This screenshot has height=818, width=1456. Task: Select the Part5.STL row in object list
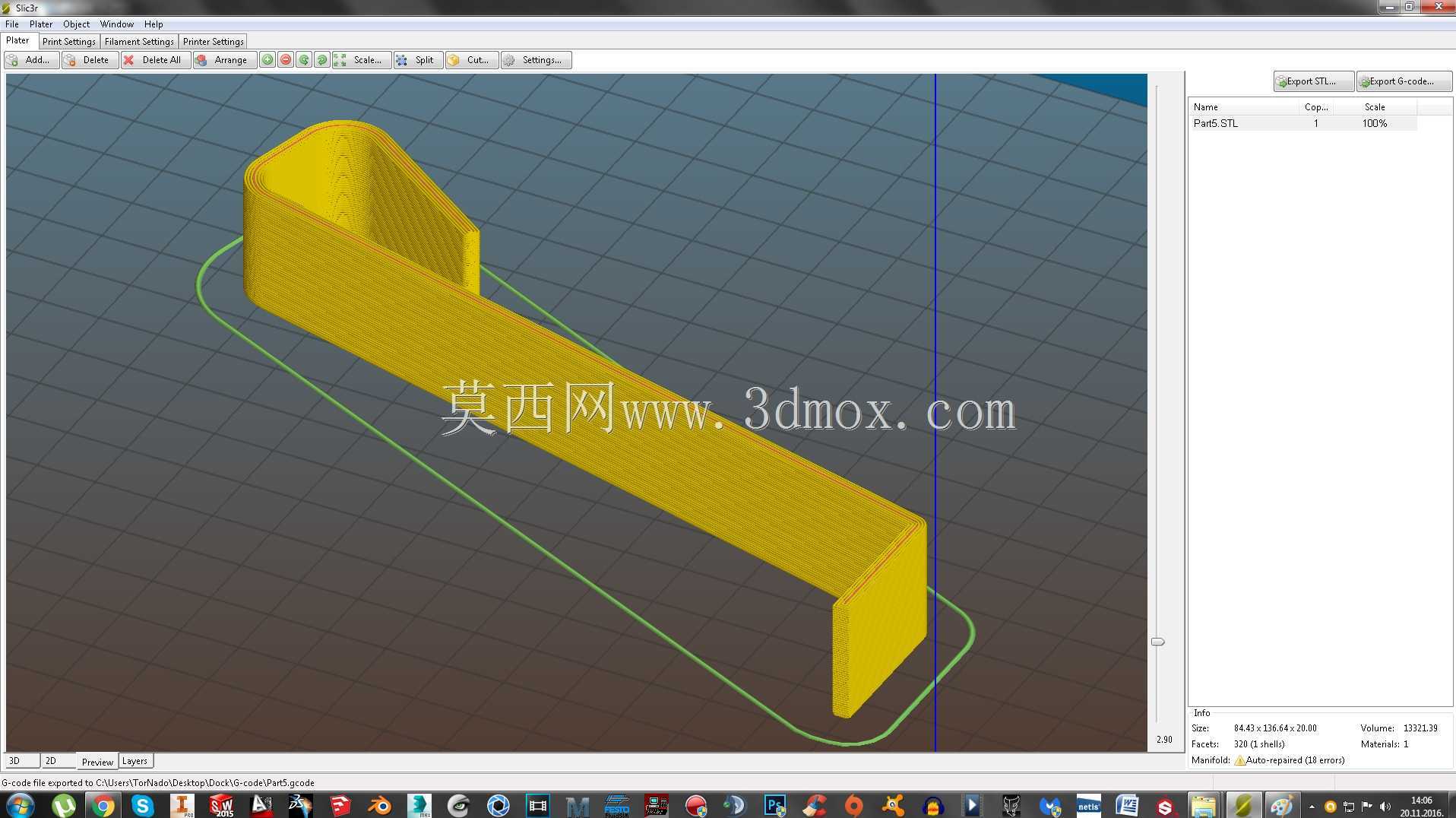1303,123
